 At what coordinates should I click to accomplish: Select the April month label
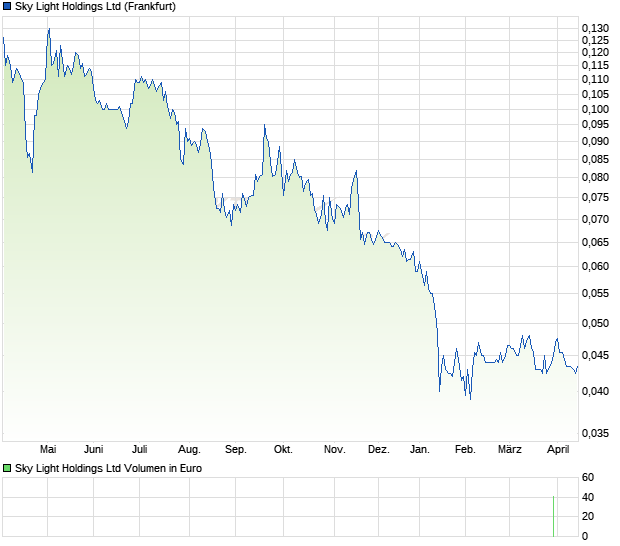click(558, 450)
